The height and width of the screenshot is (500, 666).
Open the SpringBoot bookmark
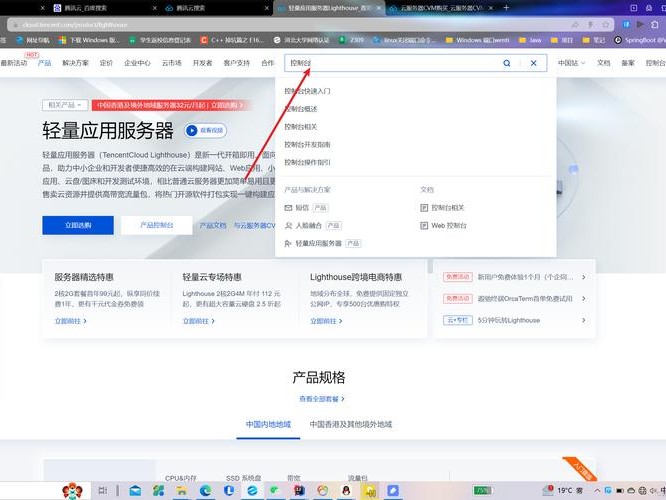pos(640,40)
